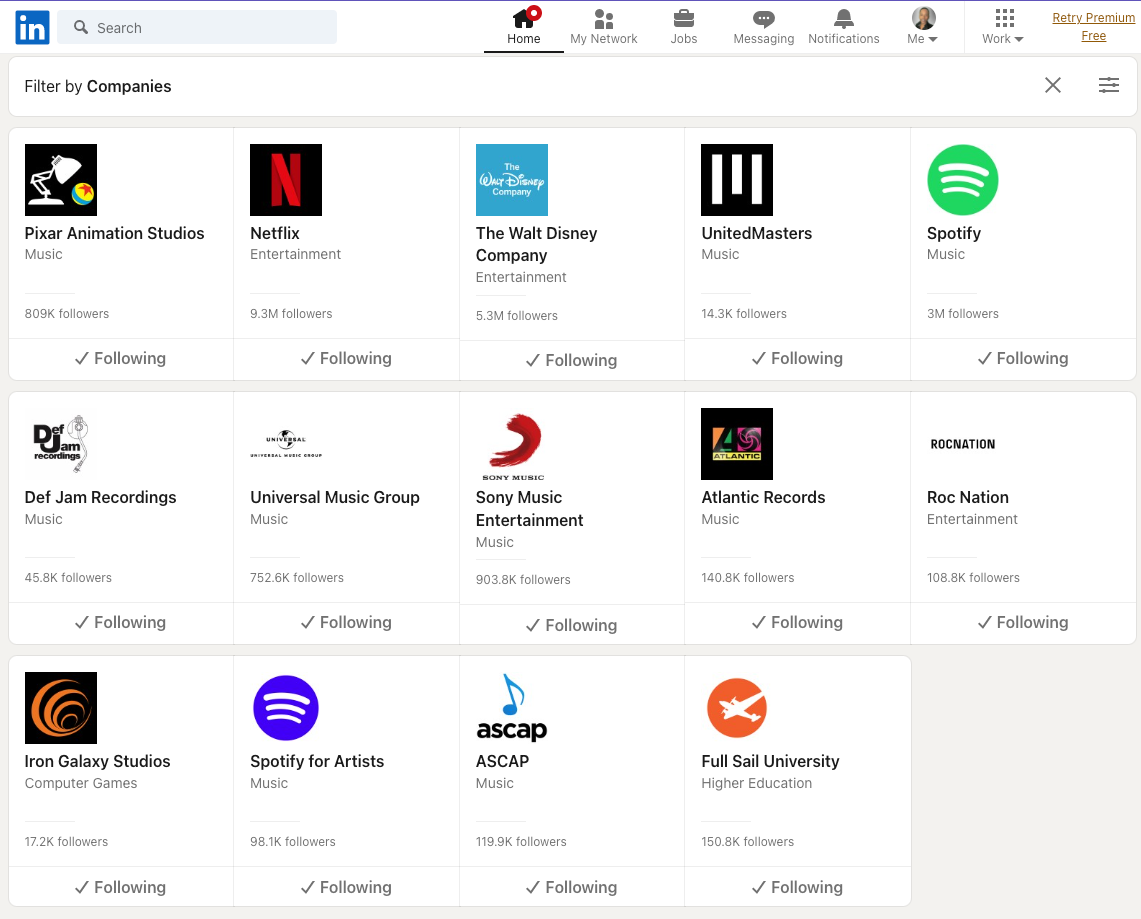The image size is (1141, 919).
Task: Expand the Me profile dropdown
Action: (x=923, y=27)
